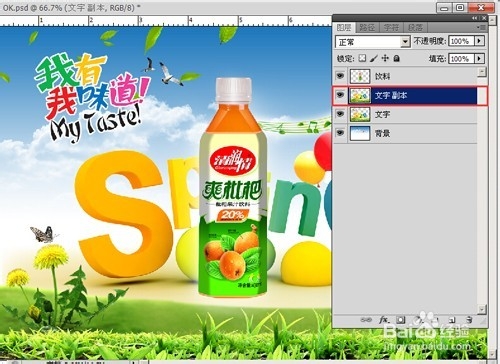
Task: Select the 饮料 layer thumbnail
Action: [x=360, y=76]
